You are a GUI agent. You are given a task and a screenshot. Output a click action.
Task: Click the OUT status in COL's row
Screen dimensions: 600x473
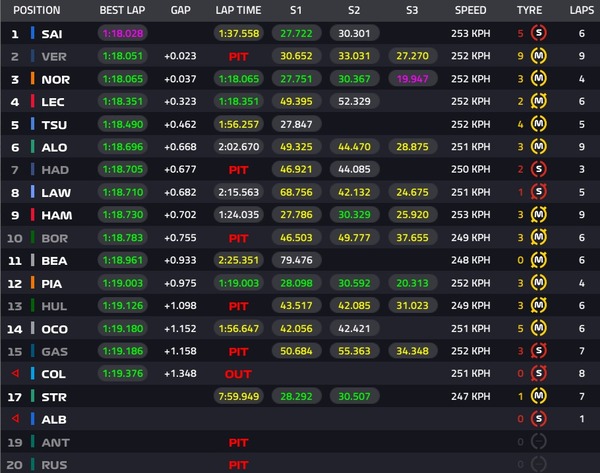[238, 373]
